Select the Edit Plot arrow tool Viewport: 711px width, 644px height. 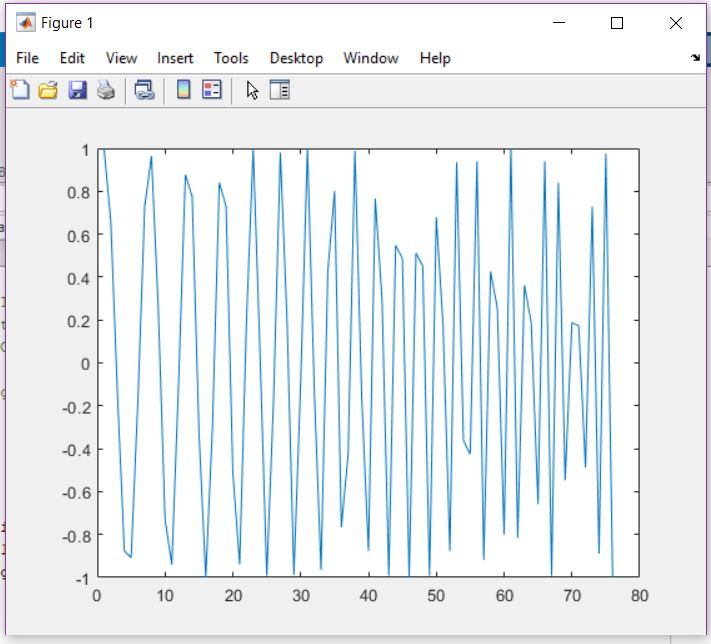[x=253, y=90]
